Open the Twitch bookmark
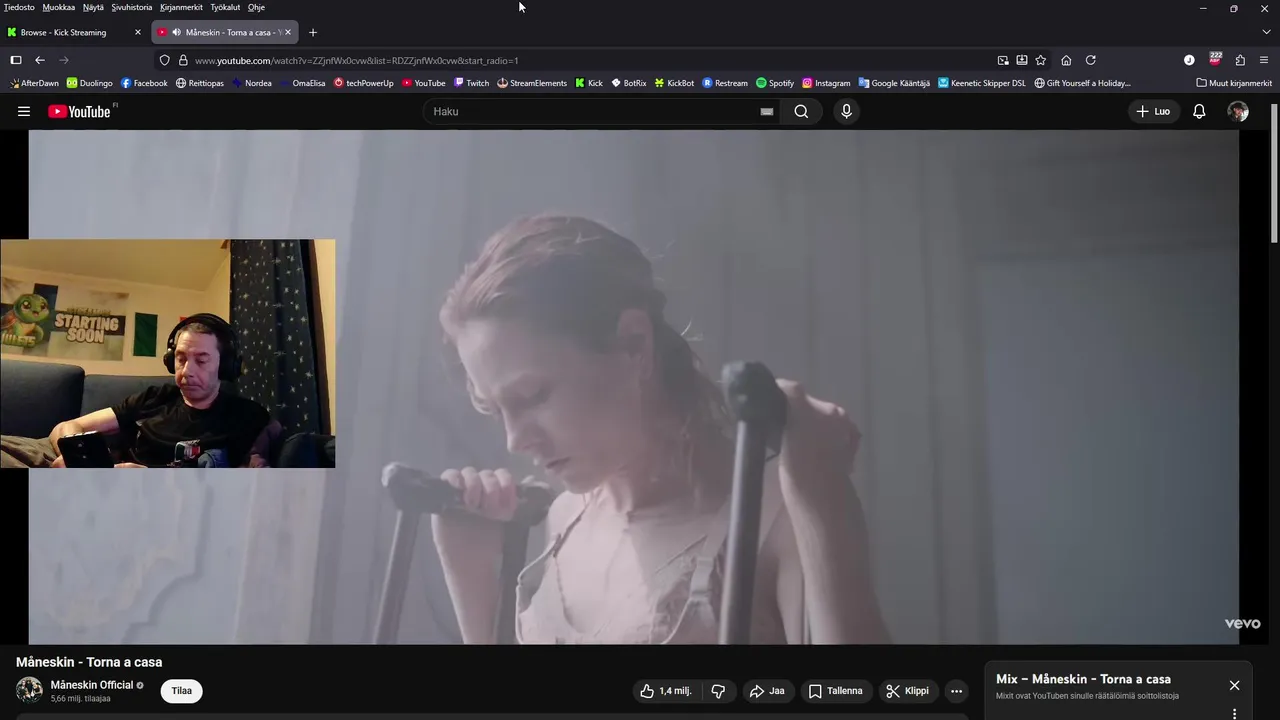This screenshot has width=1280, height=720. (472, 83)
